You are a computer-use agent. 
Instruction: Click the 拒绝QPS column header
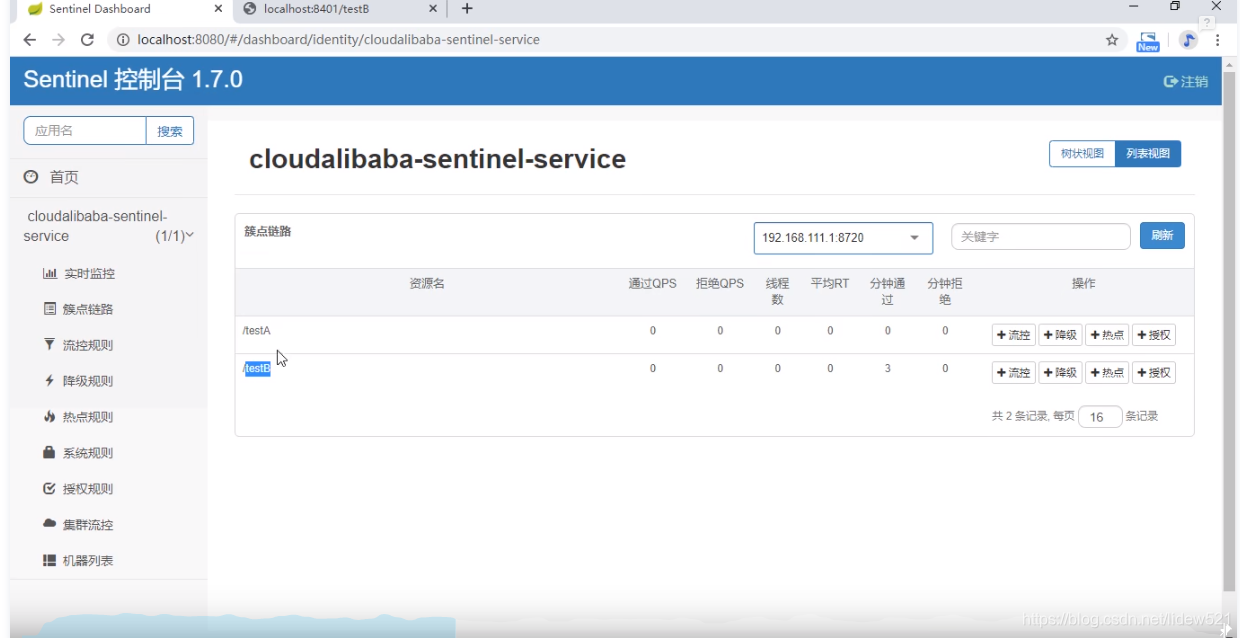tap(720, 283)
